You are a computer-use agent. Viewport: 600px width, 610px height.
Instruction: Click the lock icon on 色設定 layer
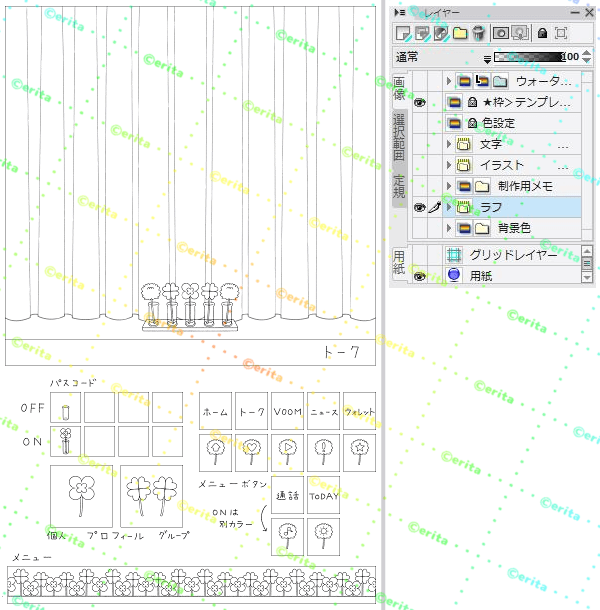click(x=472, y=123)
